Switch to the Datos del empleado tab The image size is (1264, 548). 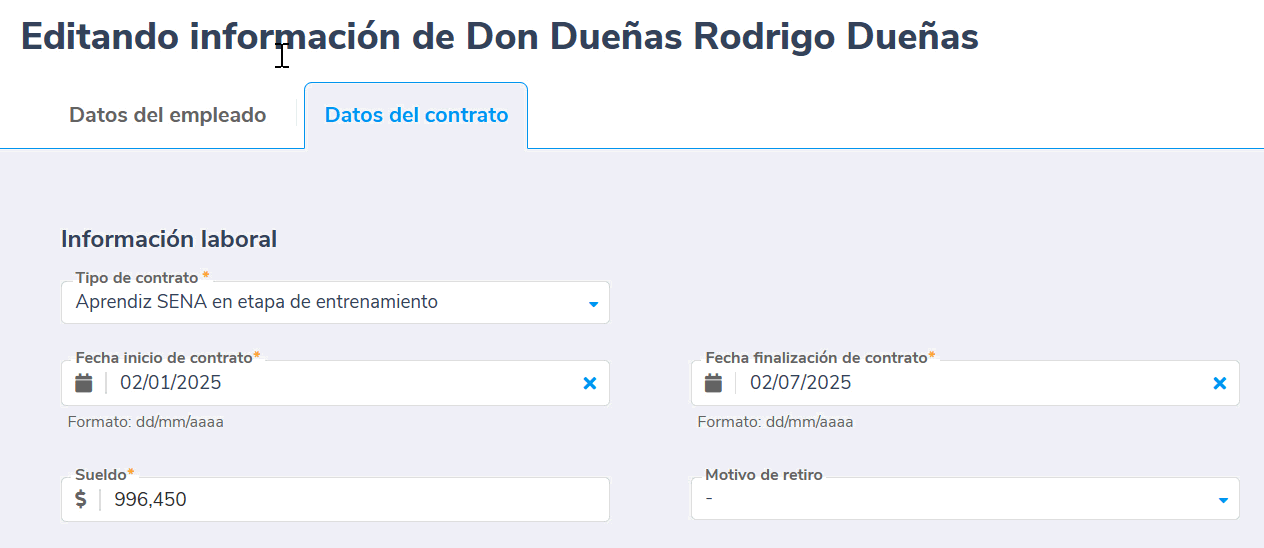[167, 115]
